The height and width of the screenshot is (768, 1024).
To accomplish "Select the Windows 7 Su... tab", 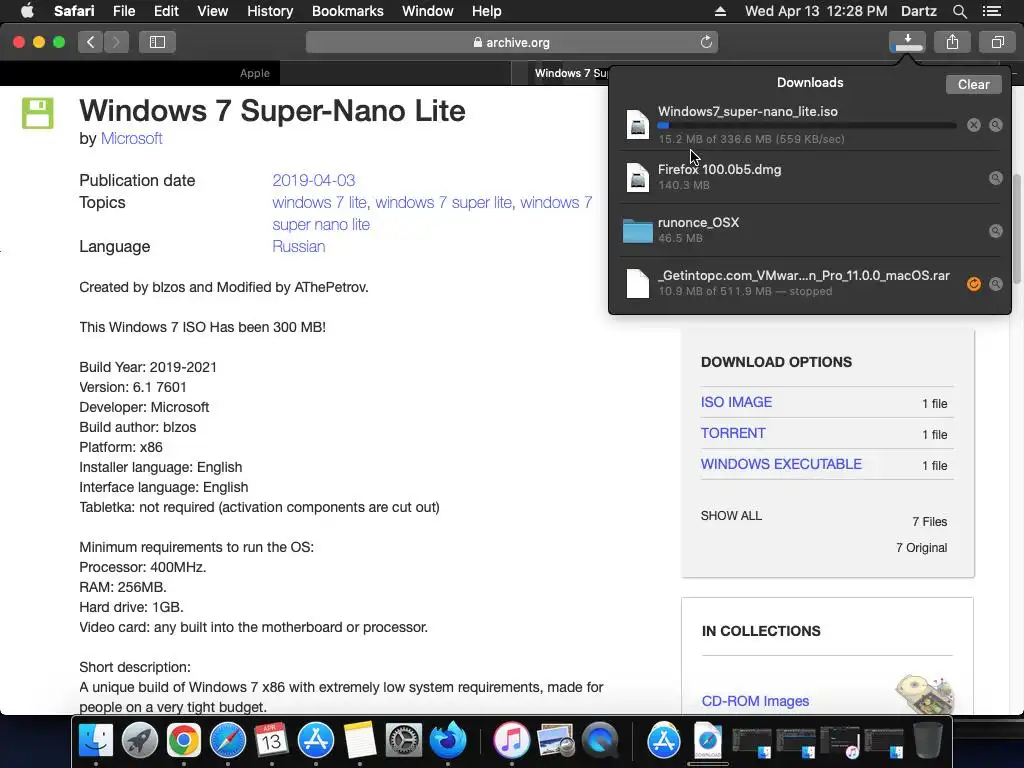I will point(571,73).
